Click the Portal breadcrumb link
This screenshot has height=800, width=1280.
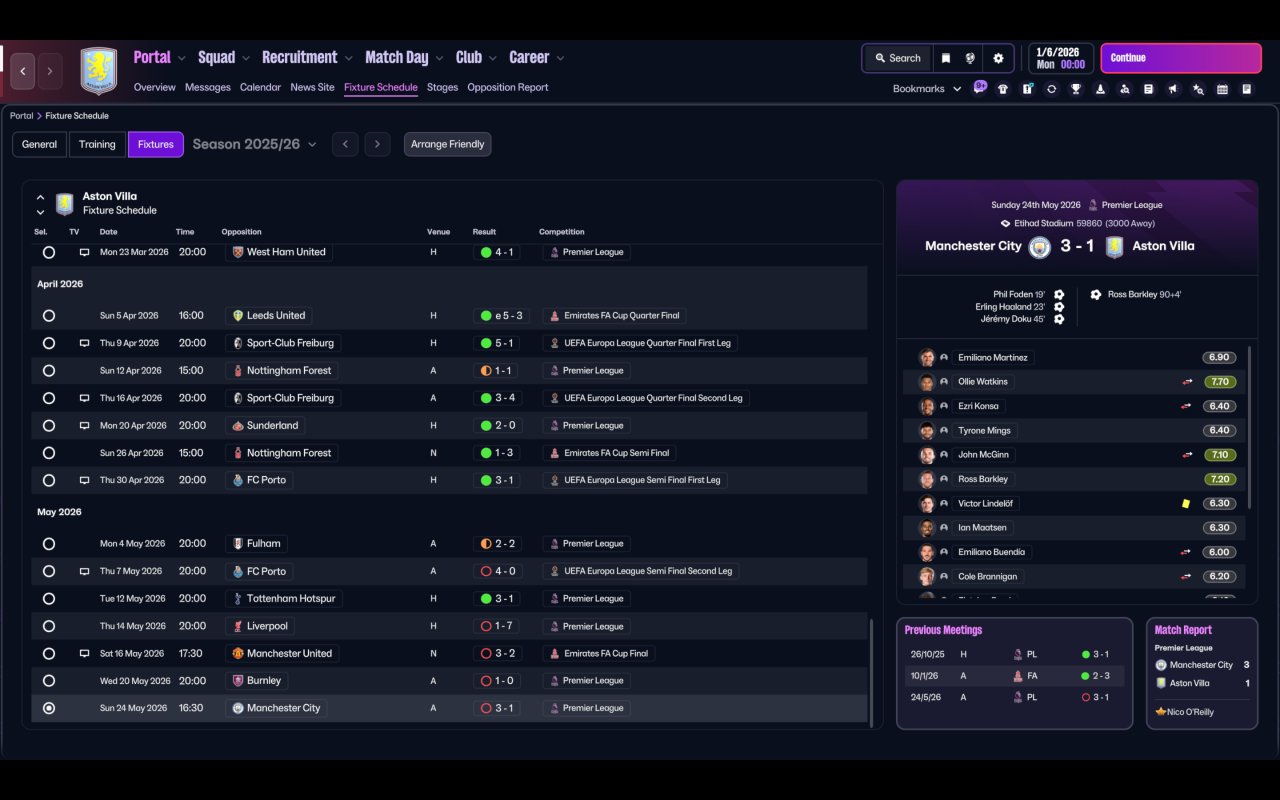point(21,116)
